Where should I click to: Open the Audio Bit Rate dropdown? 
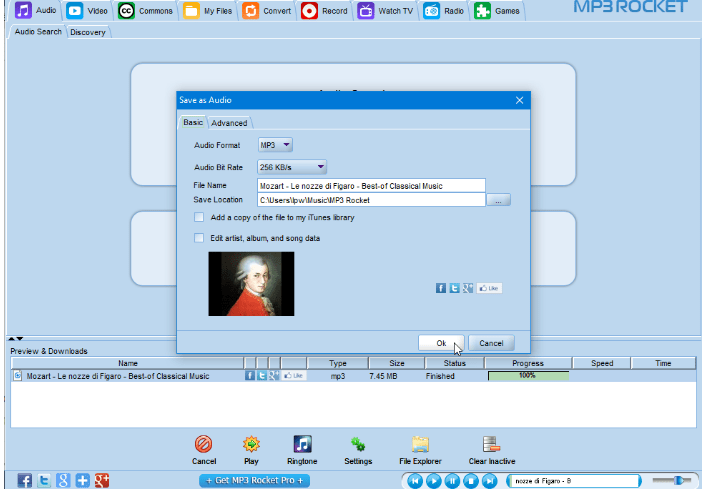point(292,167)
